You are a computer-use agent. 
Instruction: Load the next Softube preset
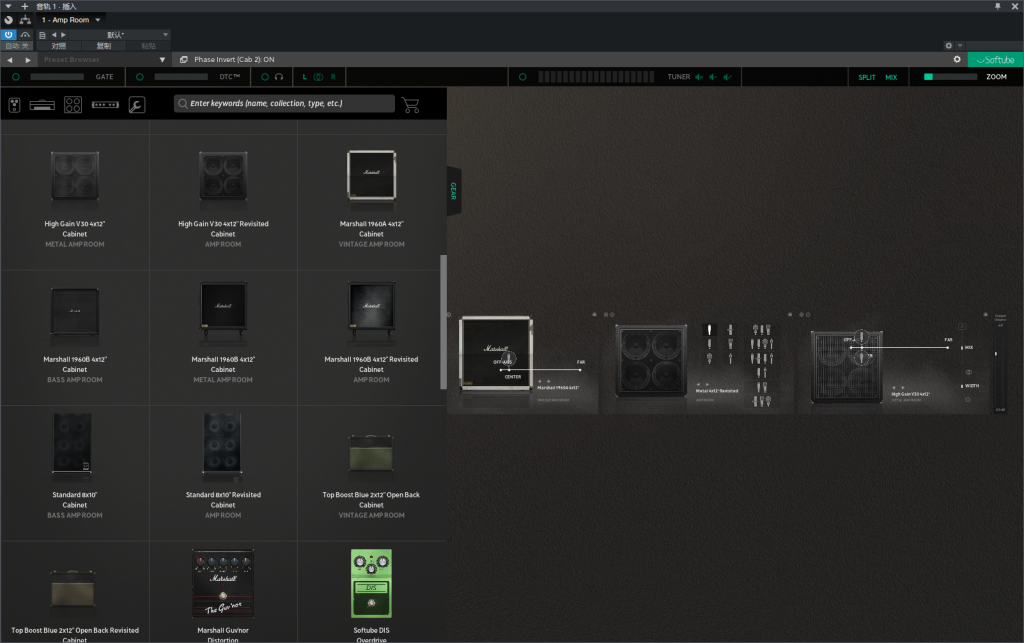coord(27,59)
